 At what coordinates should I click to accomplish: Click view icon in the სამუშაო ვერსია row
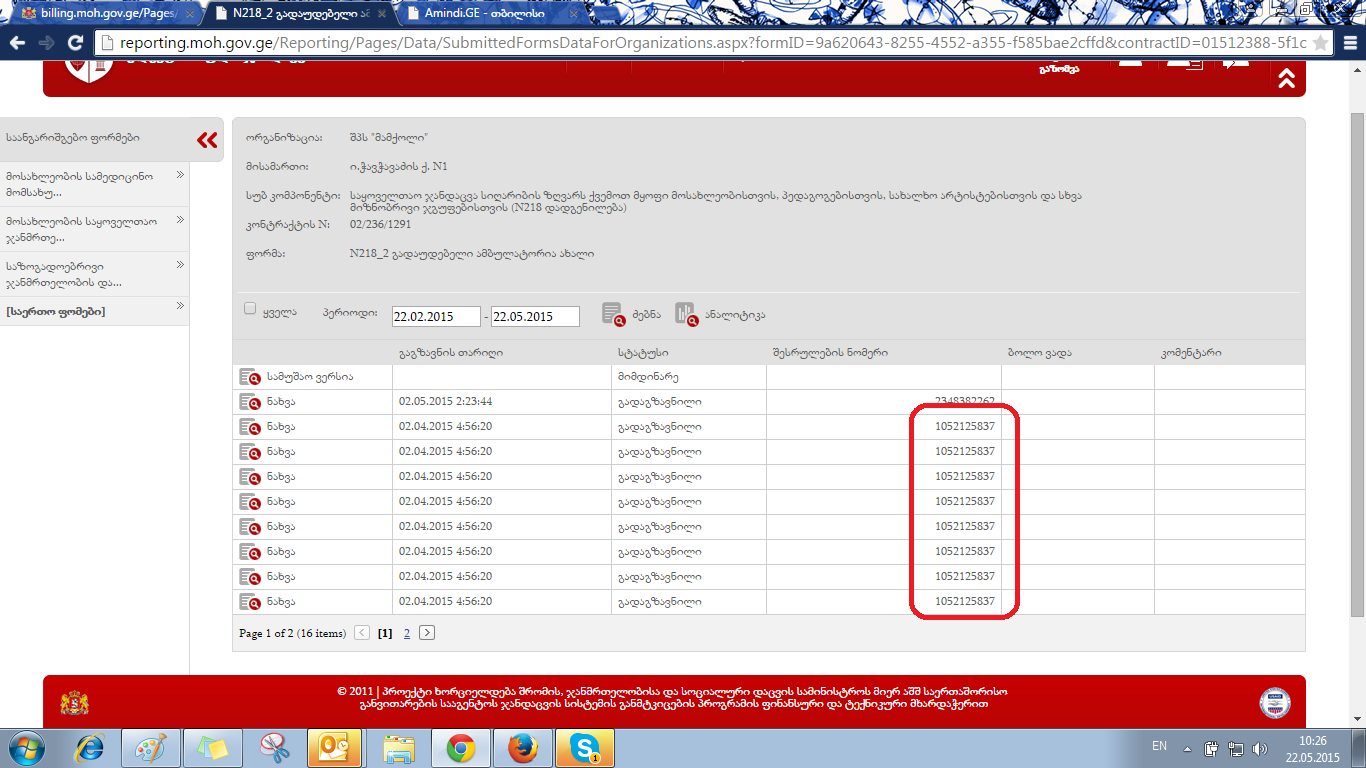point(249,377)
